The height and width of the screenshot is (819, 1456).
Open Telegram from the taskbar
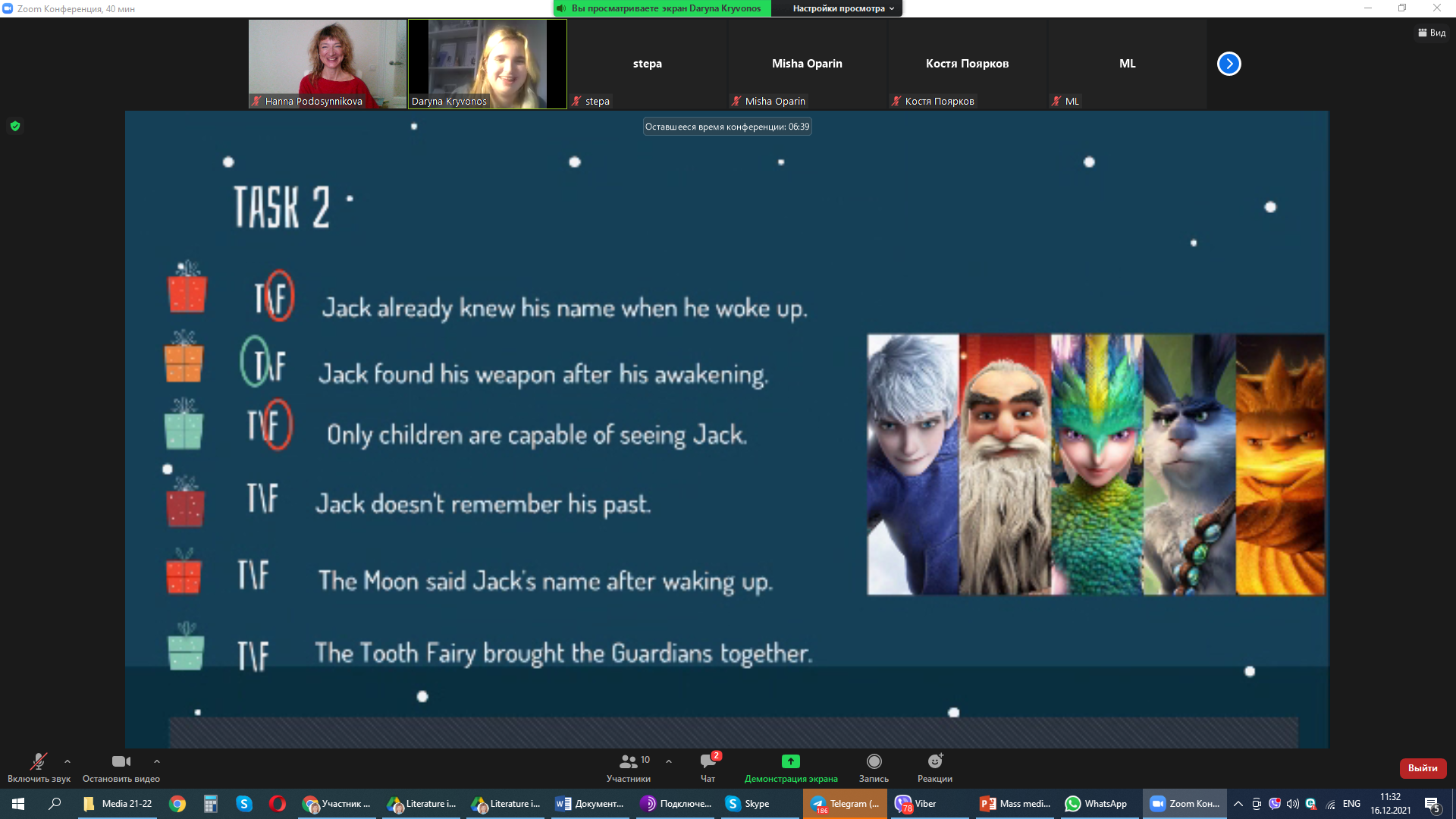(x=845, y=804)
